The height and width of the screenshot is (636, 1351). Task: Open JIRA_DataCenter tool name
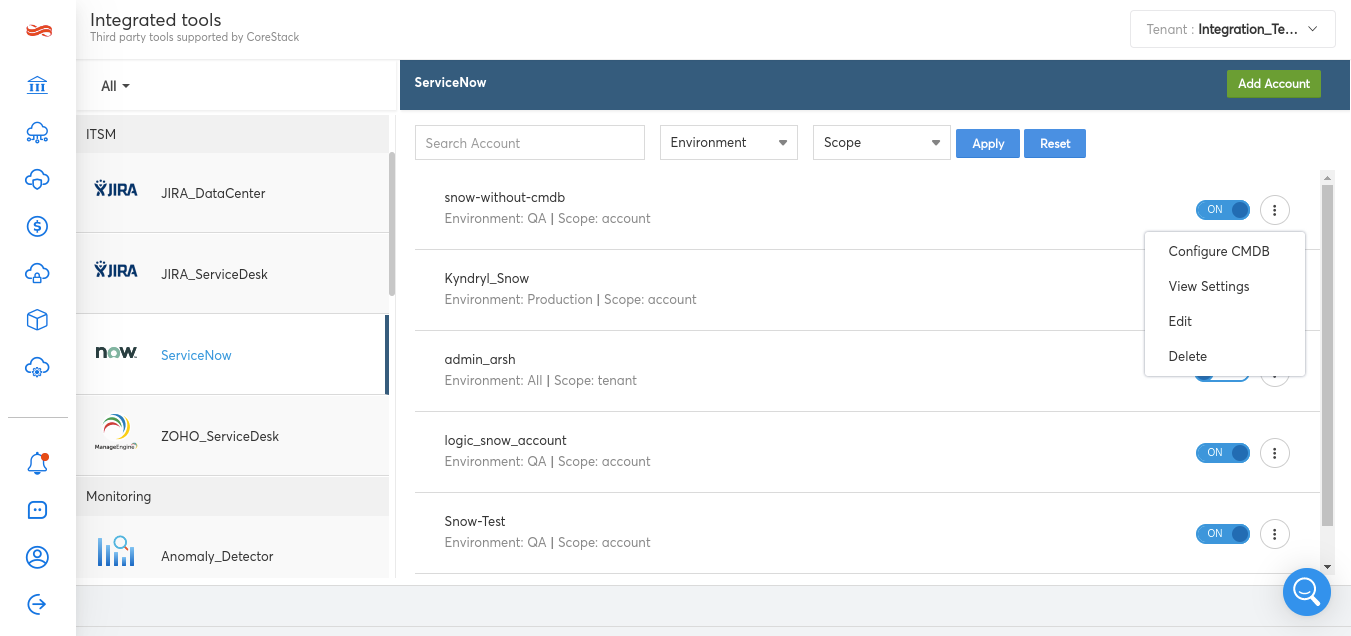[x=213, y=193]
